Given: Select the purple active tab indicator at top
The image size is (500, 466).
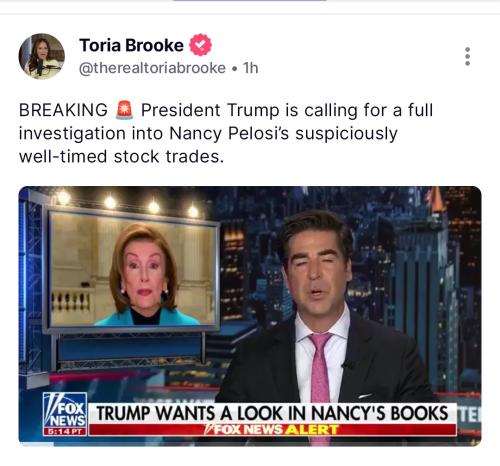Looking at the screenshot, I should click(x=250, y=1).
